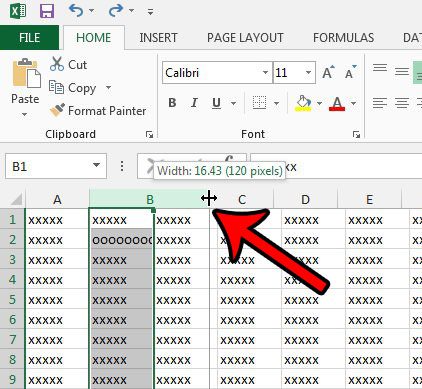This screenshot has width=422, height=389.
Task: Open the PAGE LAYOUT tab
Action: 245,38
